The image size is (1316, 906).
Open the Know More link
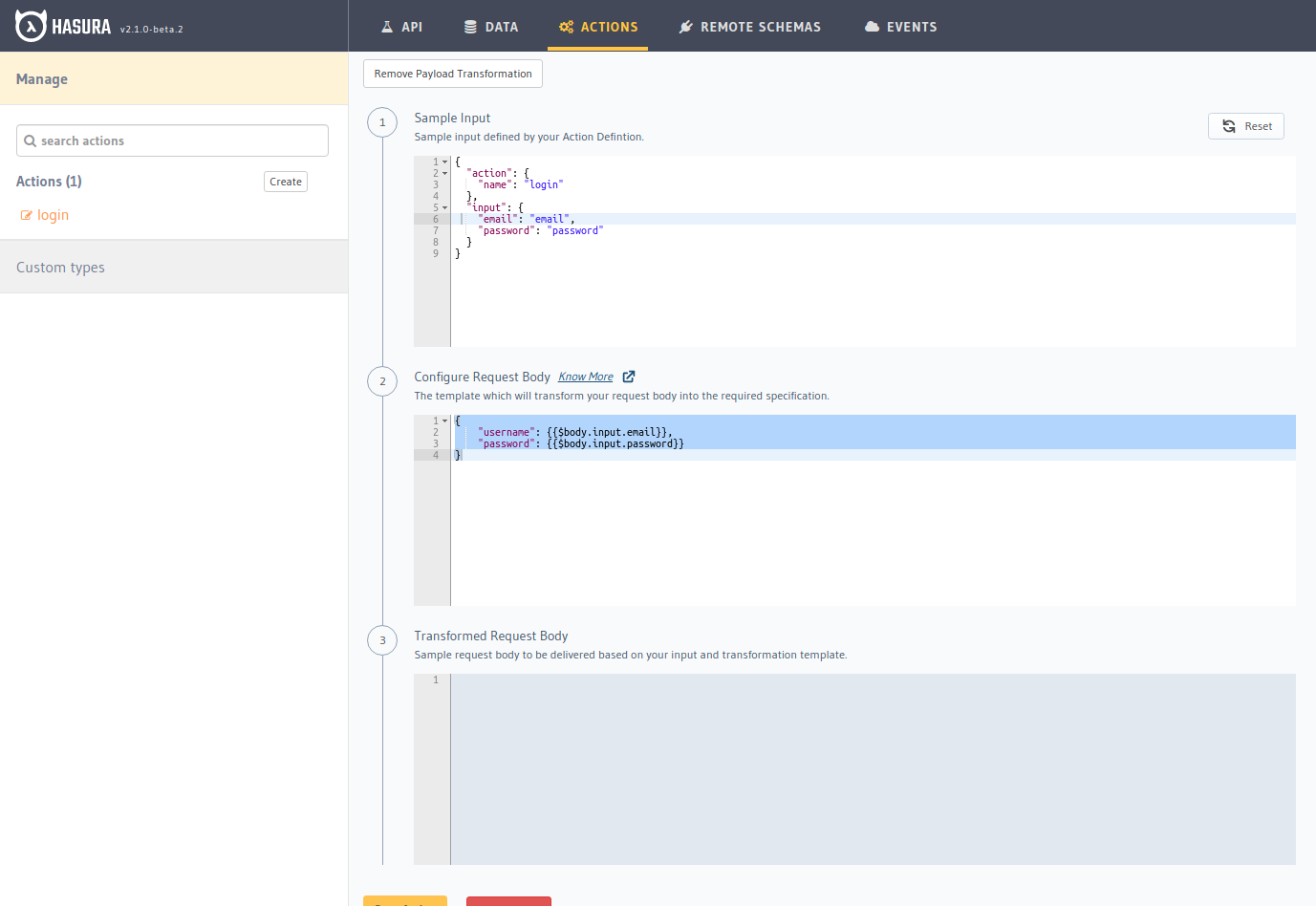[586, 377]
